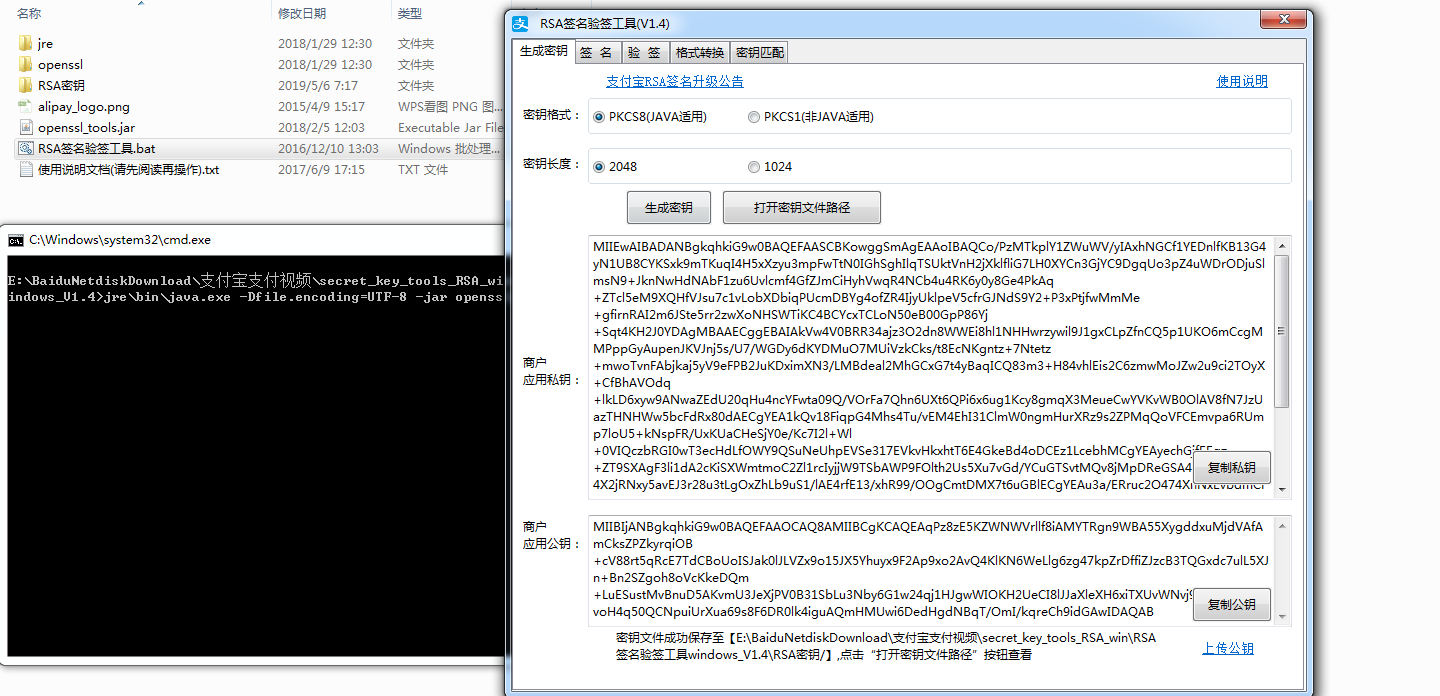The width and height of the screenshot is (1440, 696).
Task: Select the alipay_logo.png file icon
Action: click(x=26, y=107)
